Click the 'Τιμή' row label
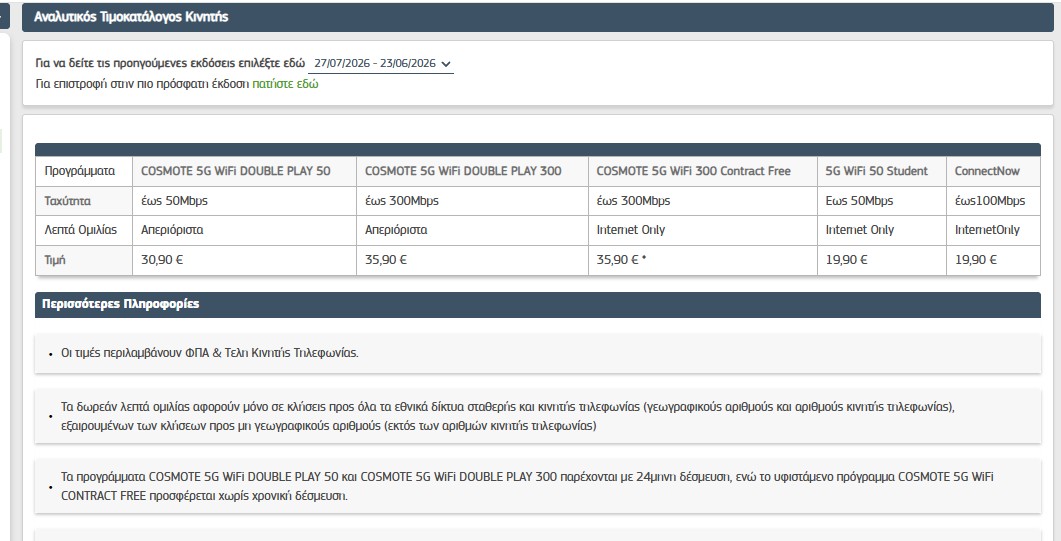1061x541 pixels. tap(84, 260)
